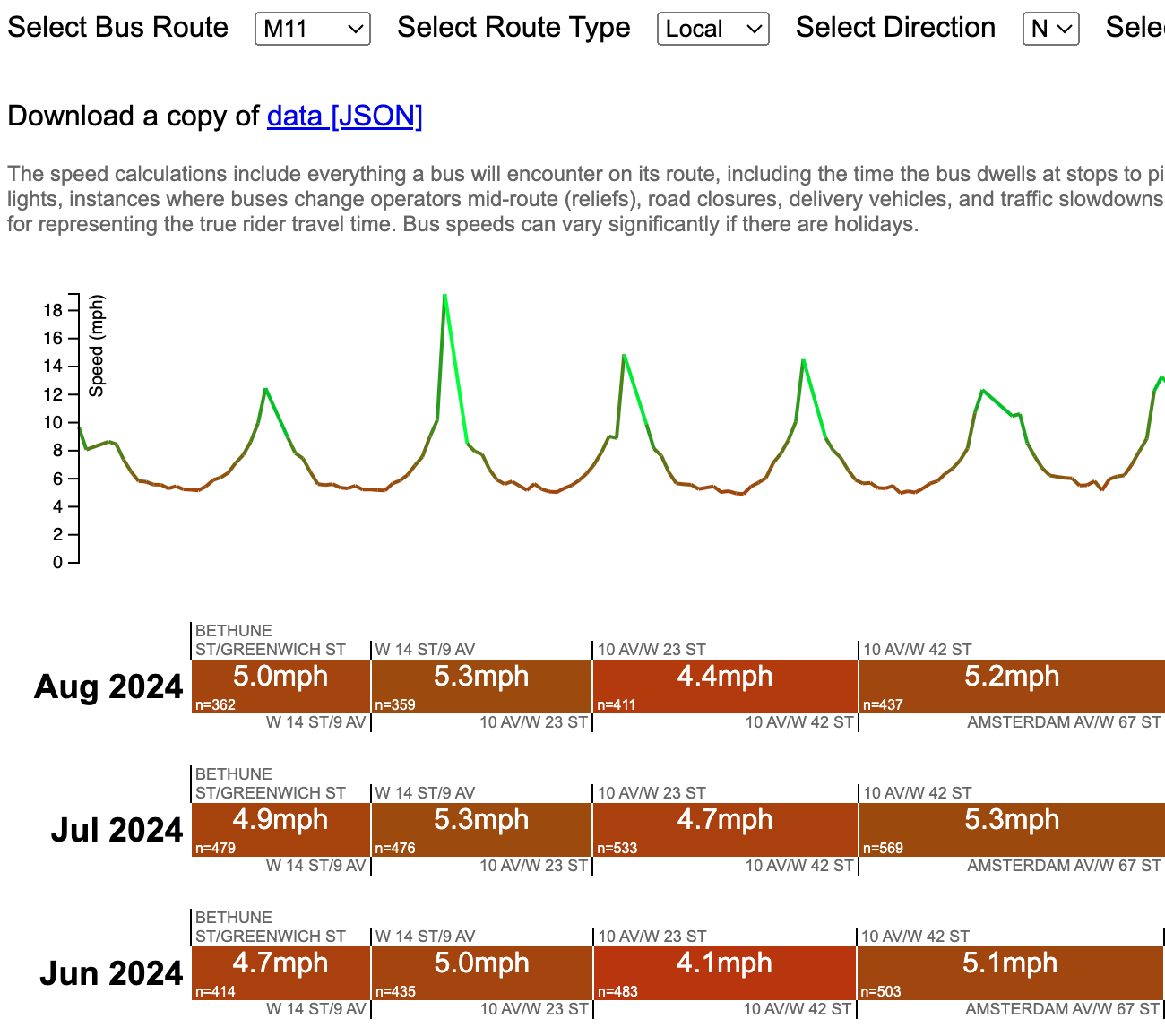Click the tallest speed peak on the chart
The height and width of the screenshot is (1036, 1165).
click(x=444, y=296)
